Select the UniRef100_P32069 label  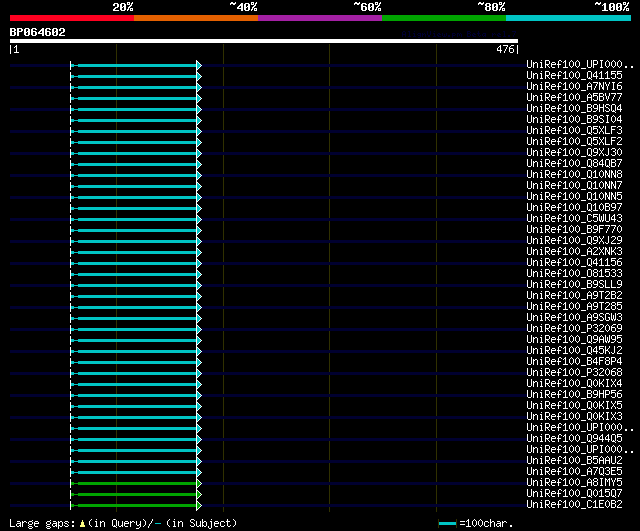(574, 329)
